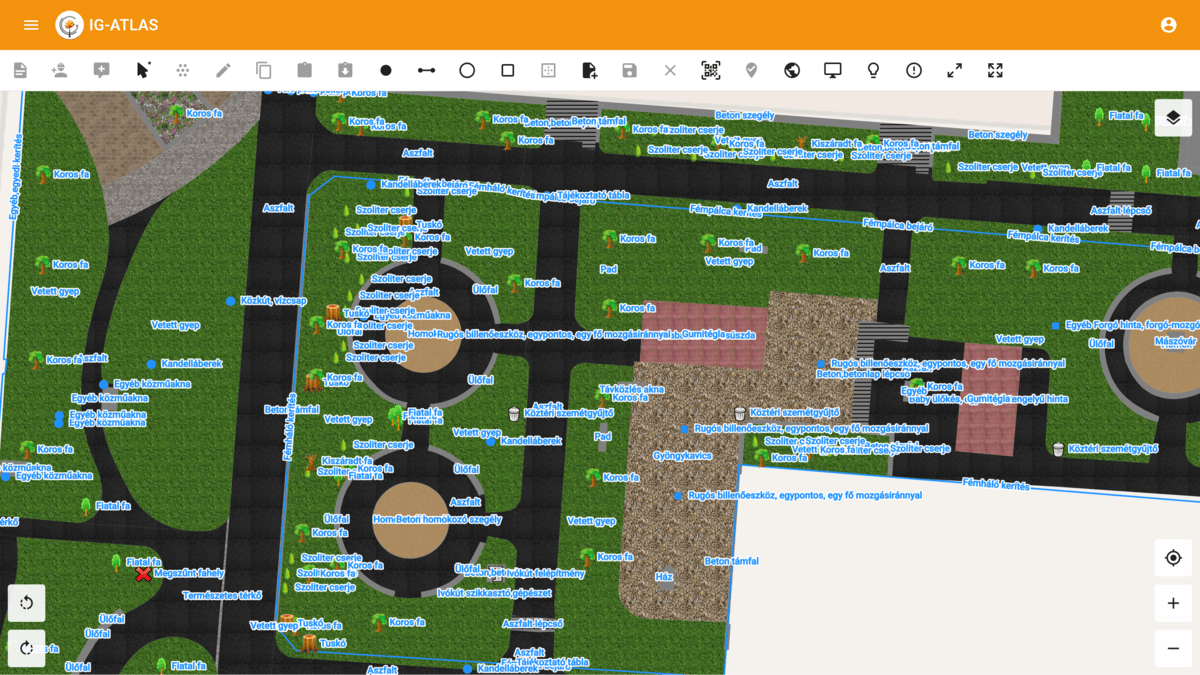Click the IG-ATLAS logo

pos(69,25)
